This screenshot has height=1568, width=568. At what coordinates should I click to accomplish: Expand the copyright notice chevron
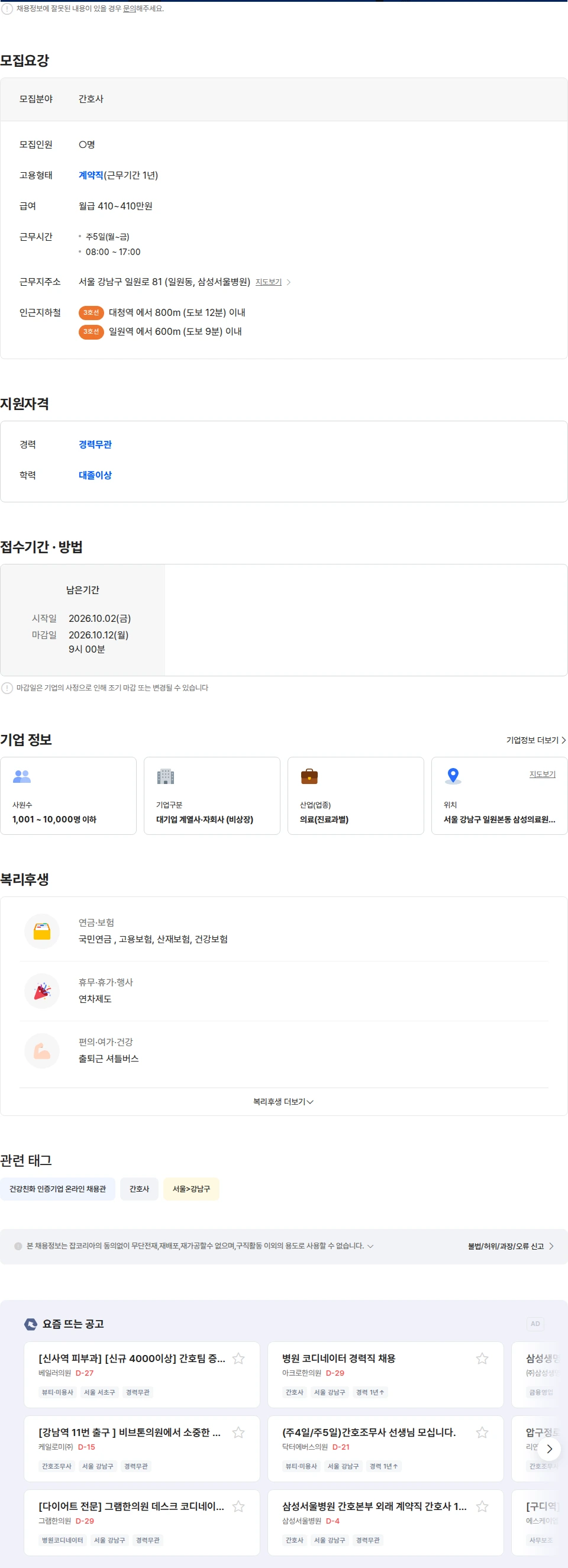[370, 1246]
